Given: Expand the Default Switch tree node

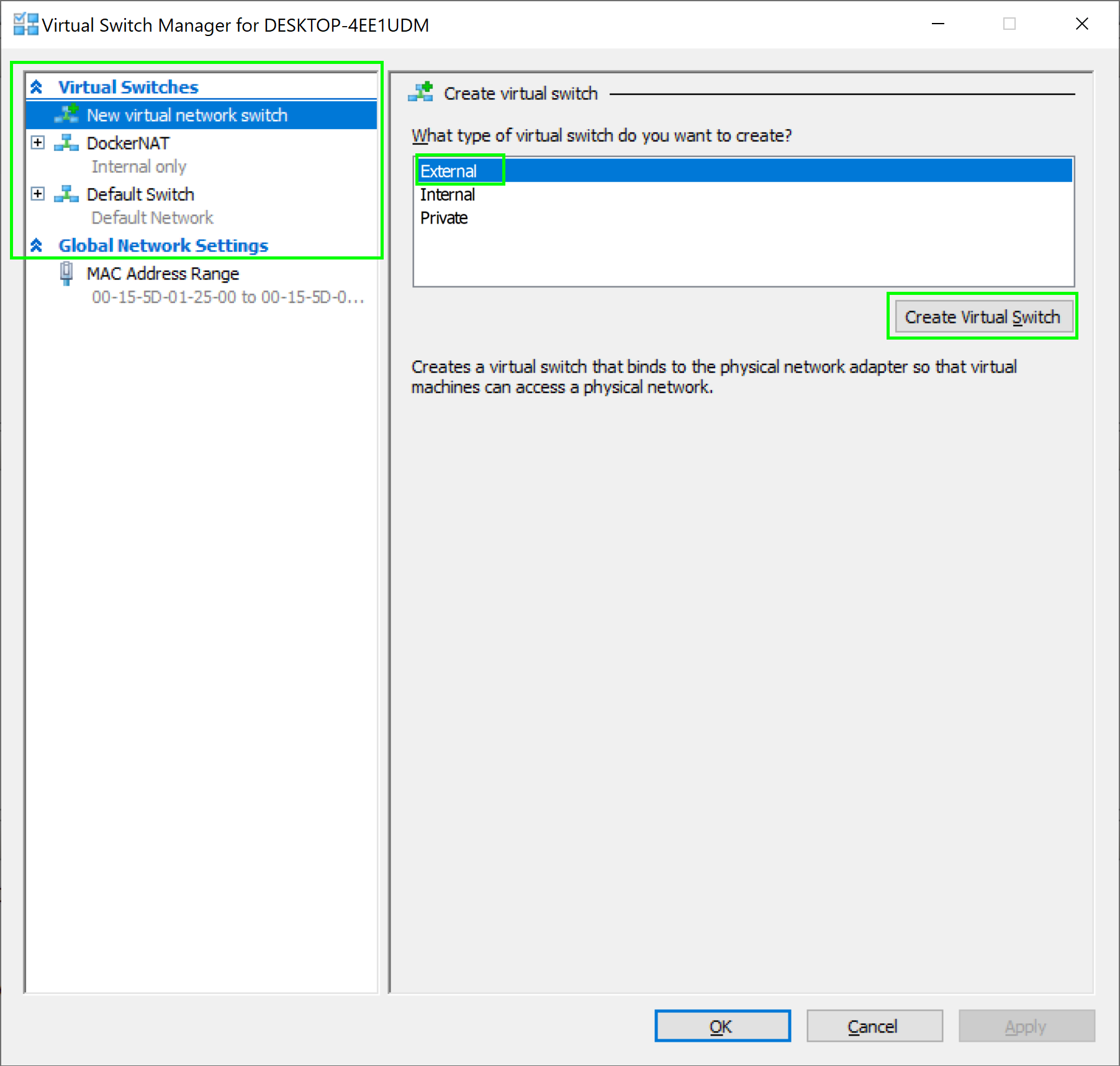Looking at the screenshot, I should tap(38, 194).
